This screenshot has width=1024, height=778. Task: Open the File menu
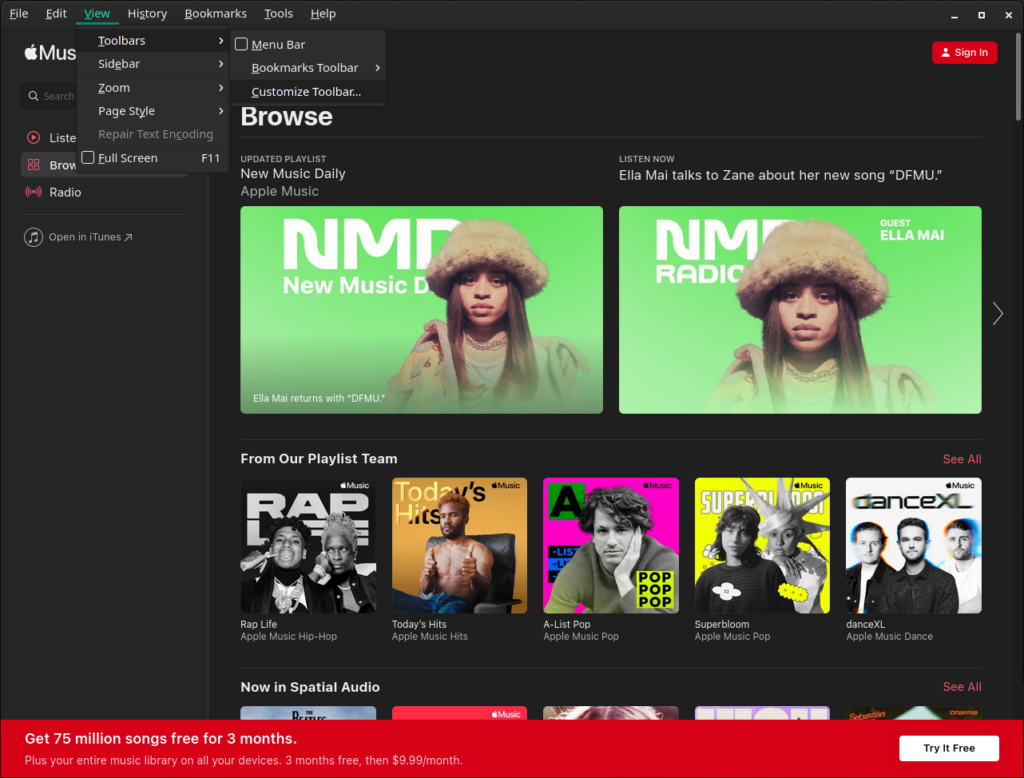click(x=19, y=13)
